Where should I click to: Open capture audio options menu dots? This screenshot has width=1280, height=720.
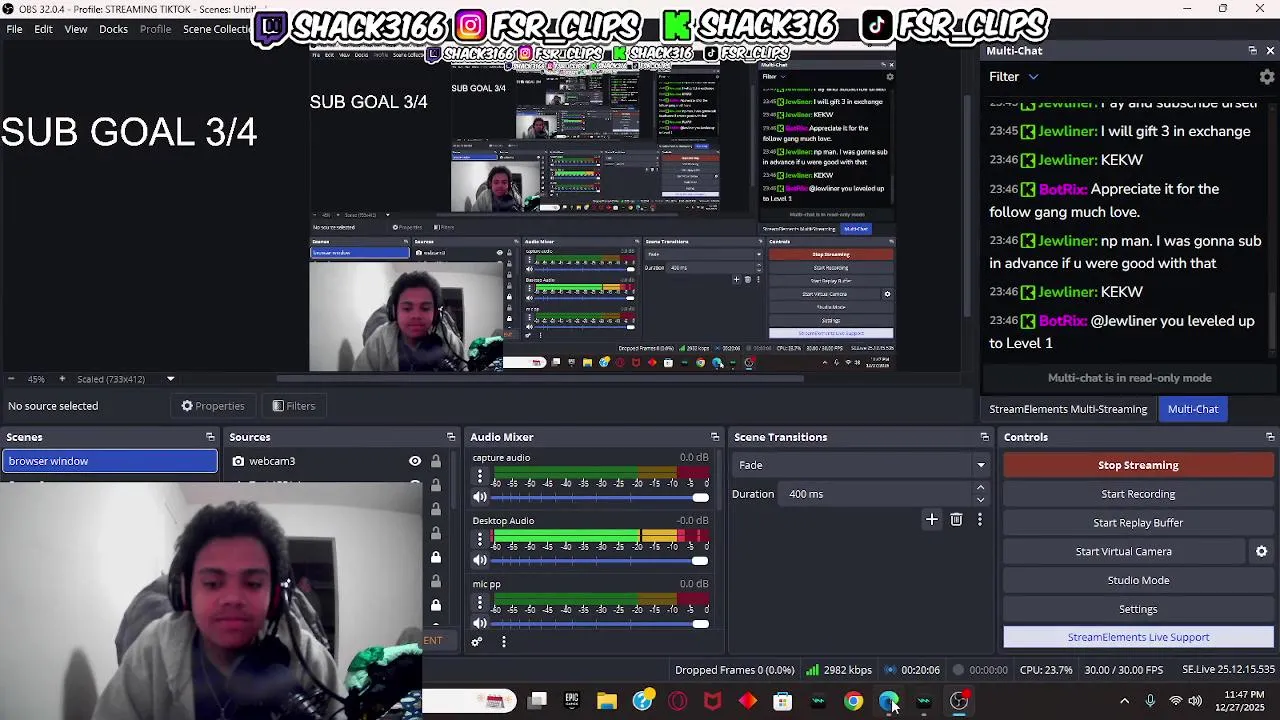[x=479, y=477]
